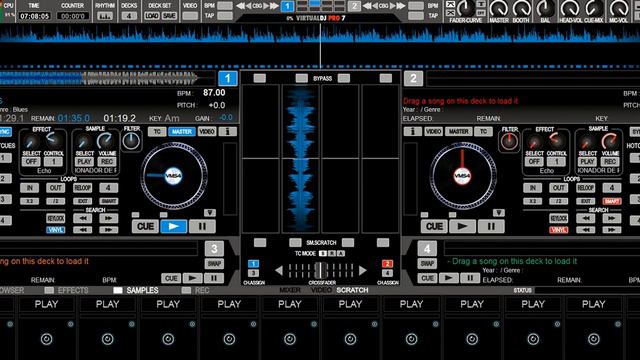Click deck 1 upper search fast-forward icon
This screenshot has width=640, height=360.
point(109,218)
